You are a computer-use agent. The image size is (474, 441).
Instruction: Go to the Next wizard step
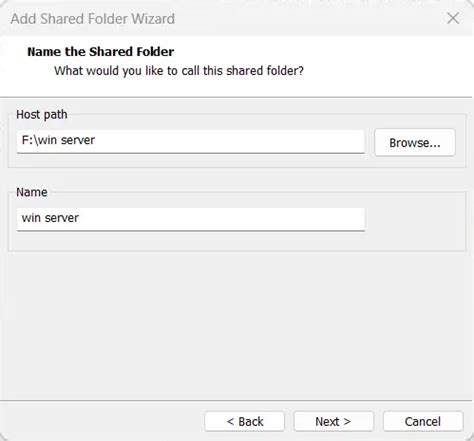[333, 421]
